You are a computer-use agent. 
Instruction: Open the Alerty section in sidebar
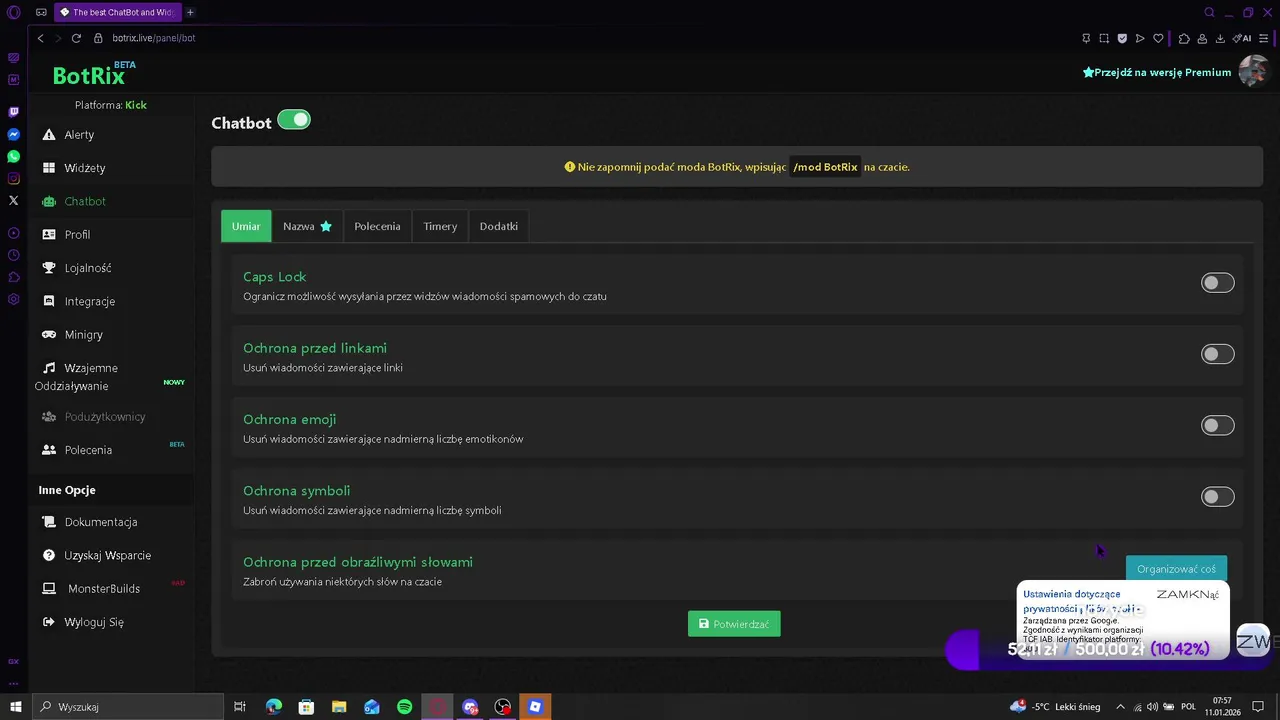[78, 135]
